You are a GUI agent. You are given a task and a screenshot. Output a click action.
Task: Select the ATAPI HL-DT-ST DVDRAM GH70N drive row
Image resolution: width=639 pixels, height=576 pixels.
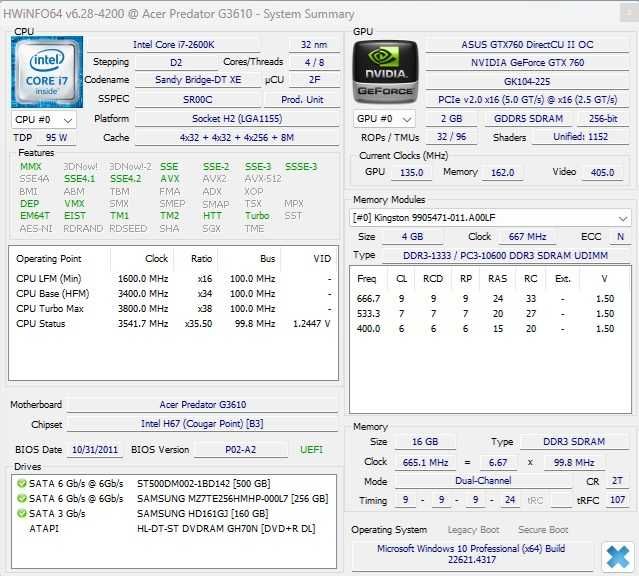(172, 529)
